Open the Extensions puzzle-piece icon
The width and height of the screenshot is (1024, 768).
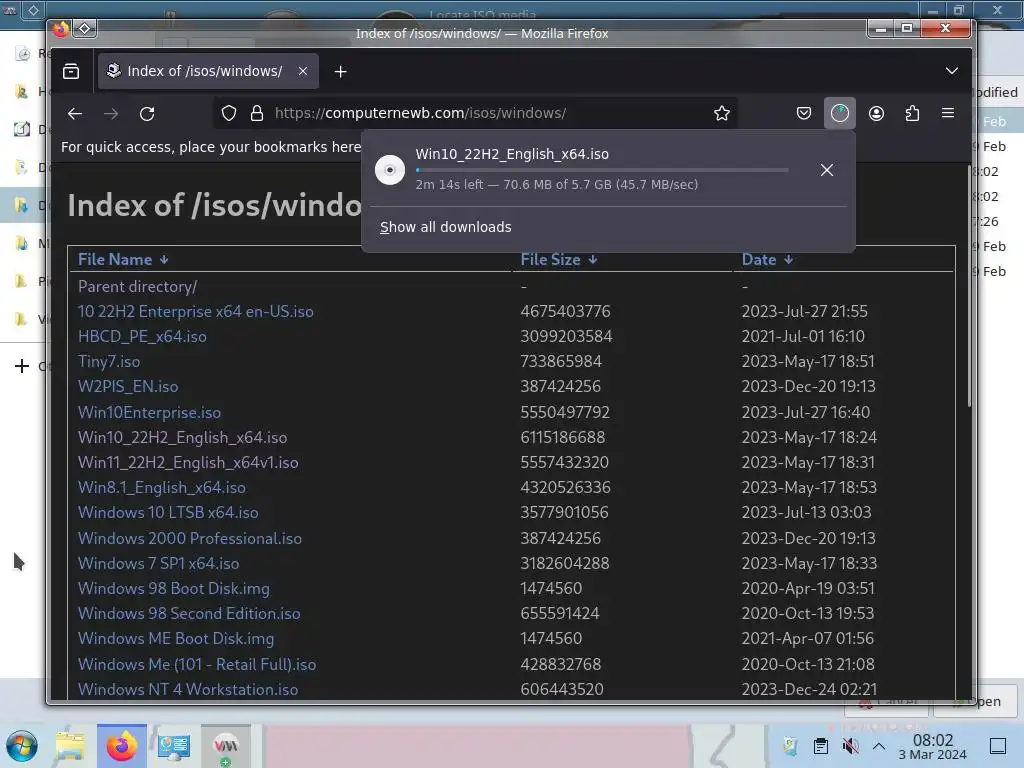pyautogui.click(x=912, y=114)
